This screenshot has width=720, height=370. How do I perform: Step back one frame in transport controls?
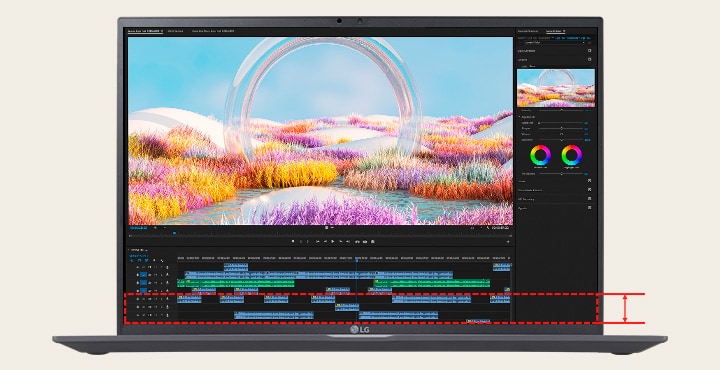pyautogui.click(x=325, y=241)
